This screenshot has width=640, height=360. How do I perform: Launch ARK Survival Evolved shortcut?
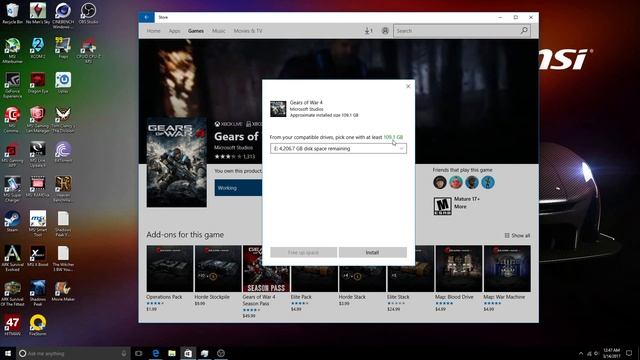12,258
